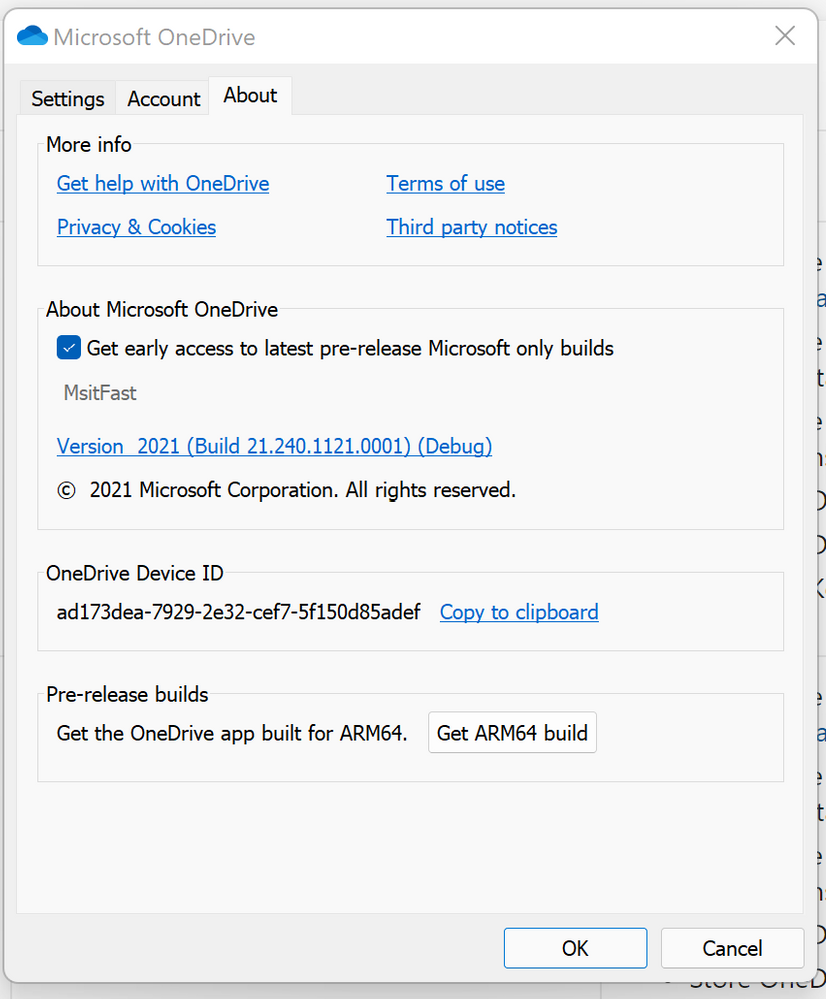Switch to the Settings tab
The image size is (826, 999).
(x=67, y=99)
